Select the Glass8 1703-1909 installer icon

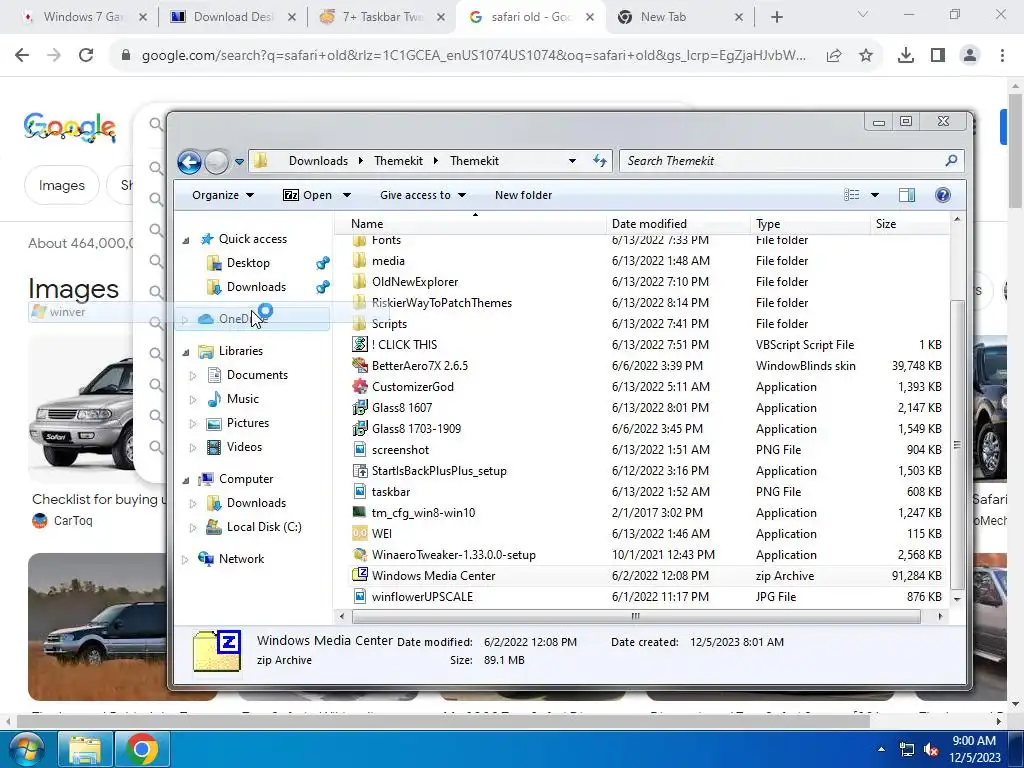[359, 428]
